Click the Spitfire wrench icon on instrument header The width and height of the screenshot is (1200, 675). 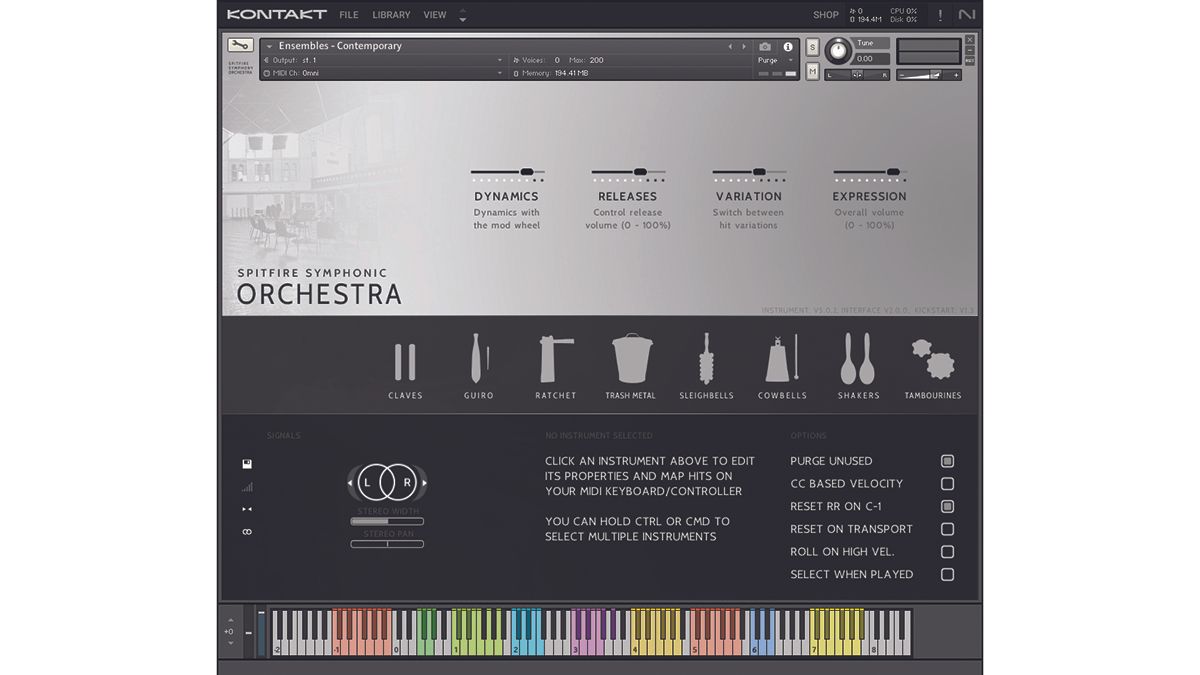[239, 45]
